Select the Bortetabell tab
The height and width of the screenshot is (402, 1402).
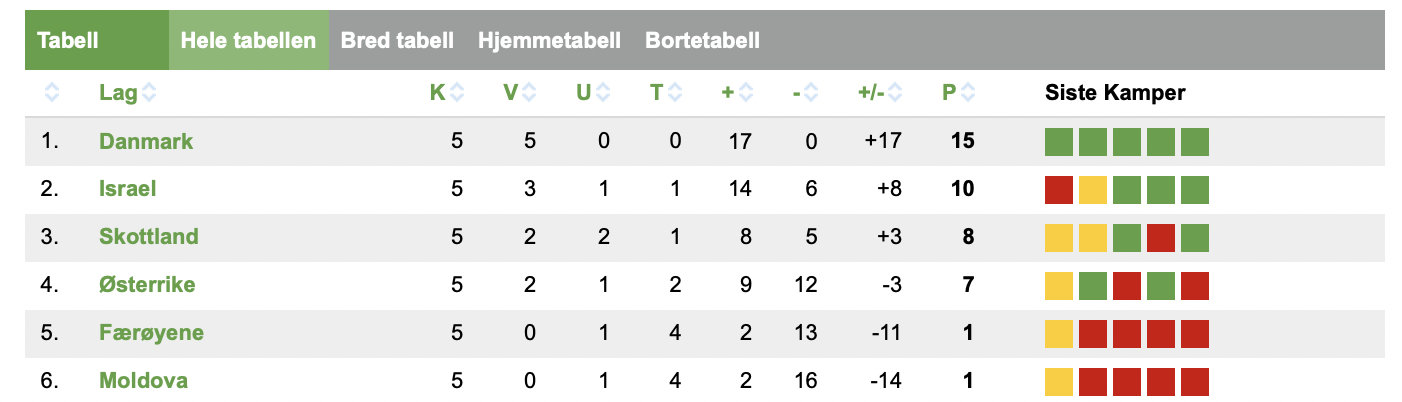point(702,41)
